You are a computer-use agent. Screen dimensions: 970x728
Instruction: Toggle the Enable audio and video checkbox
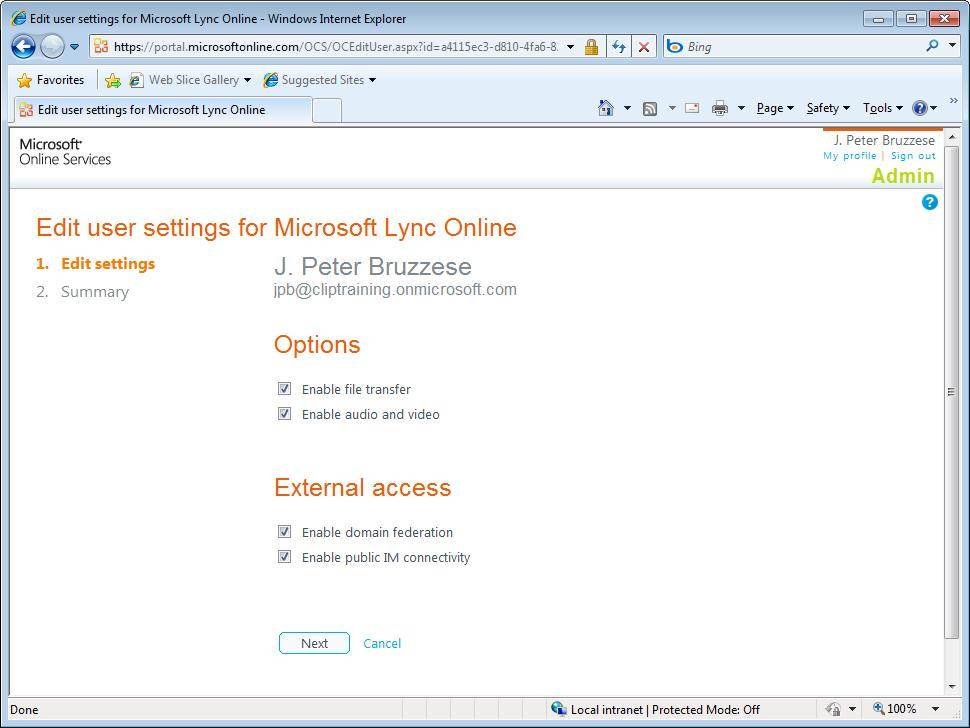[x=284, y=413]
